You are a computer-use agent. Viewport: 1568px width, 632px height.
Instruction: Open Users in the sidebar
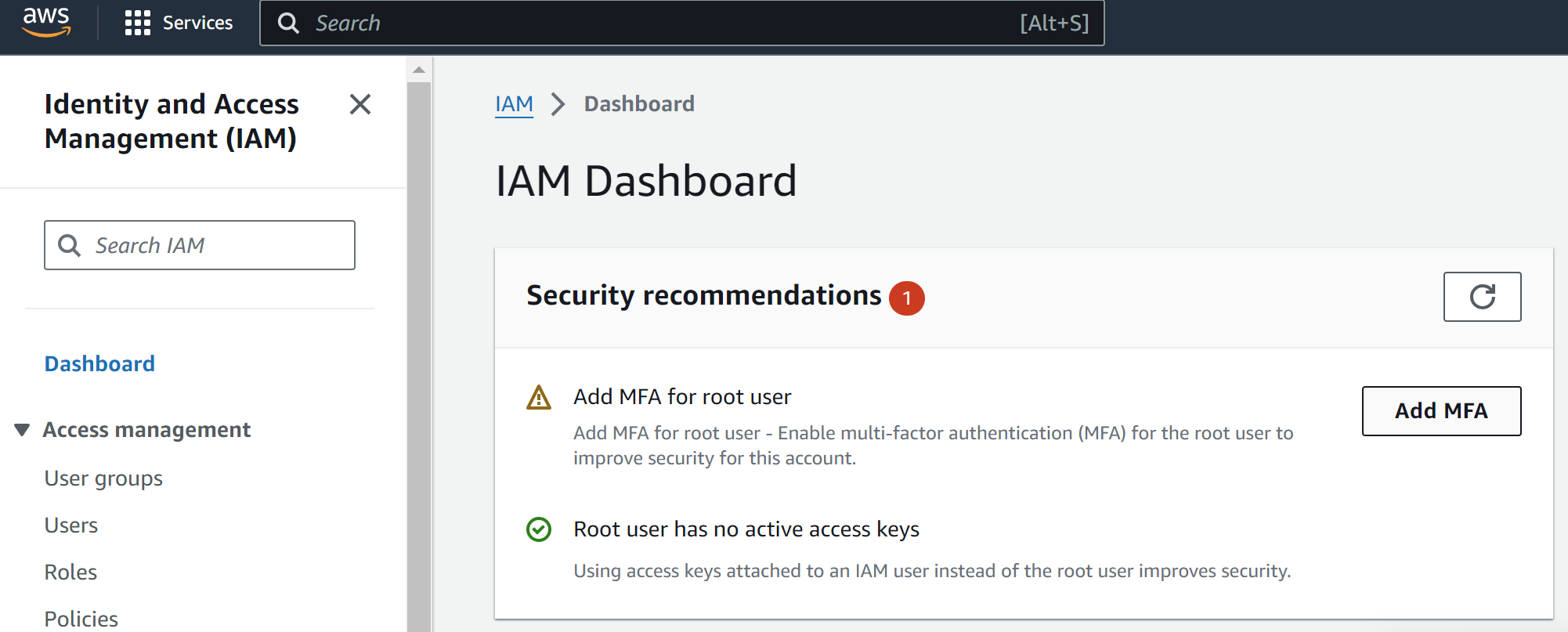click(x=71, y=525)
